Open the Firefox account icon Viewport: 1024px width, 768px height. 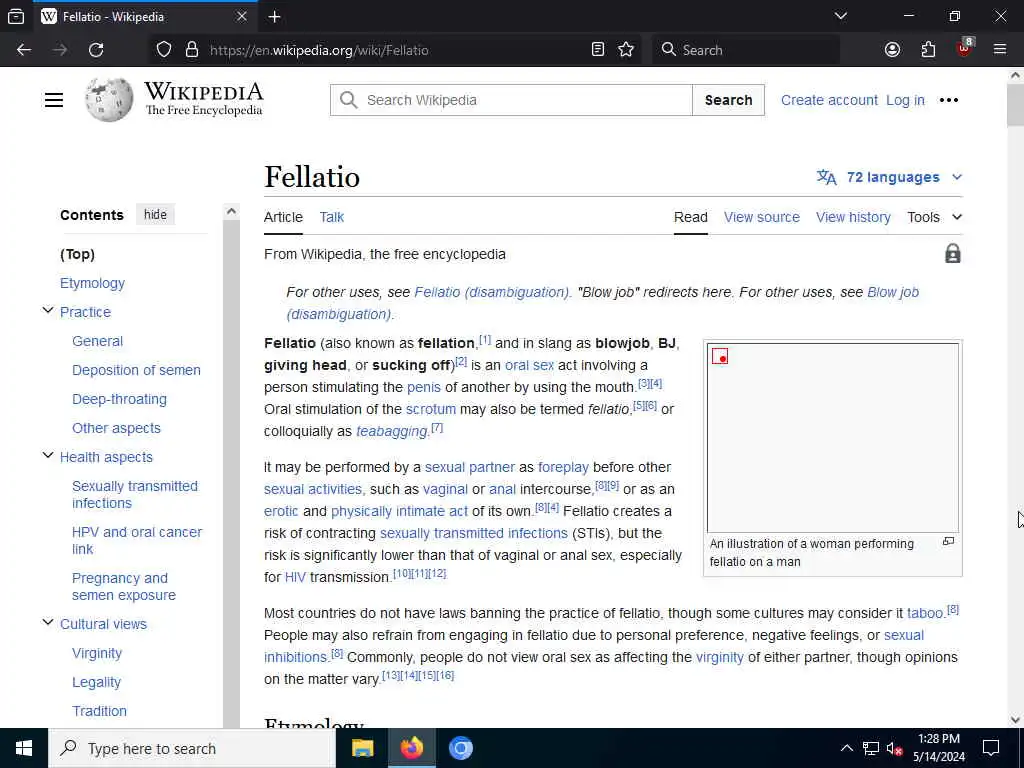[x=892, y=50]
